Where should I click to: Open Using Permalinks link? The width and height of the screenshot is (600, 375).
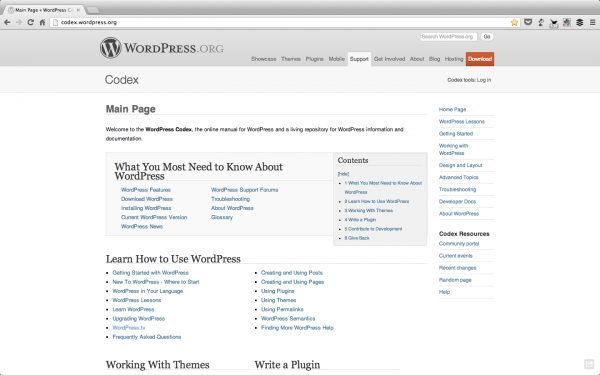(x=282, y=310)
